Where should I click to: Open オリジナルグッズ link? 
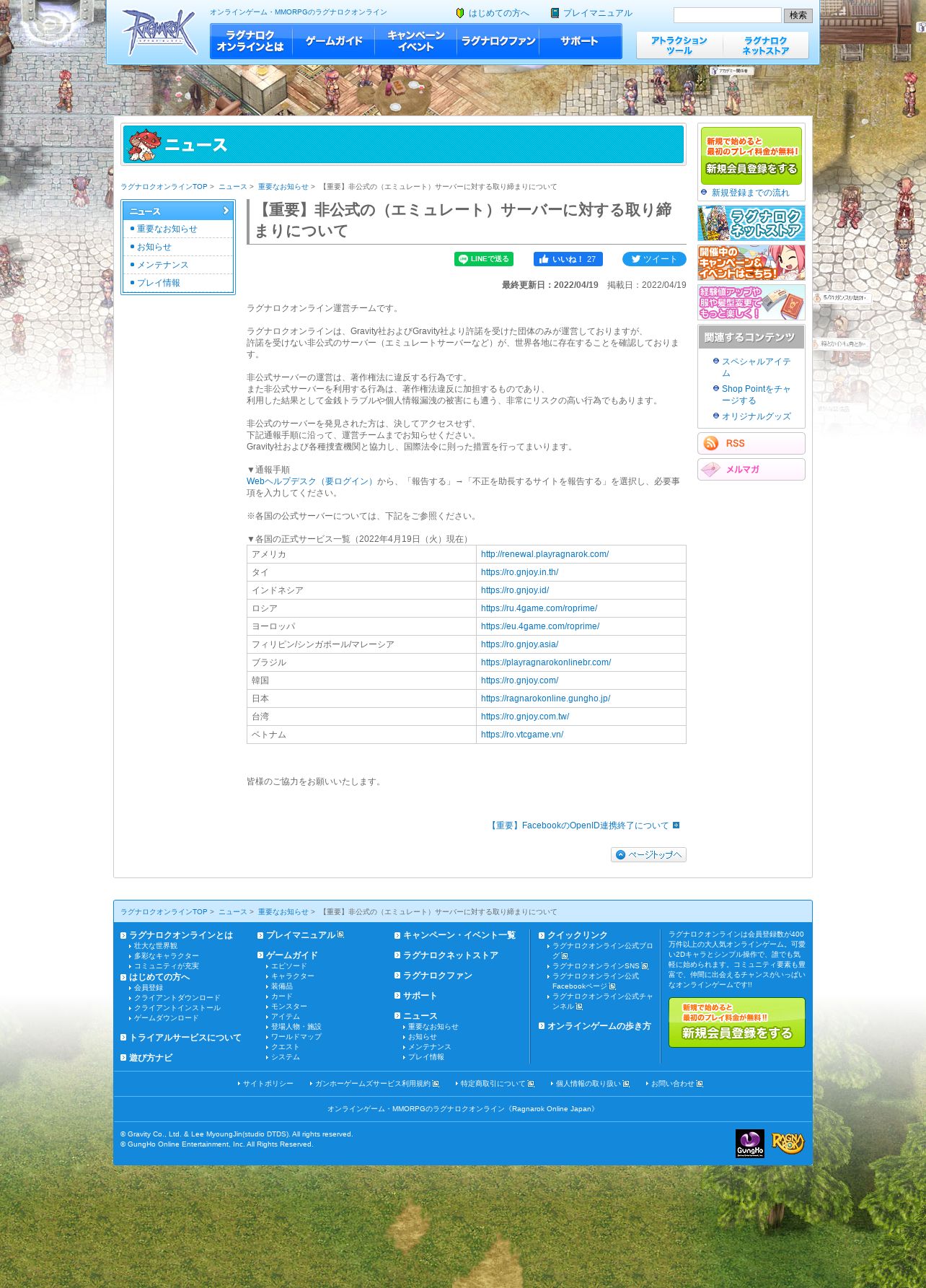coord(756,416)
